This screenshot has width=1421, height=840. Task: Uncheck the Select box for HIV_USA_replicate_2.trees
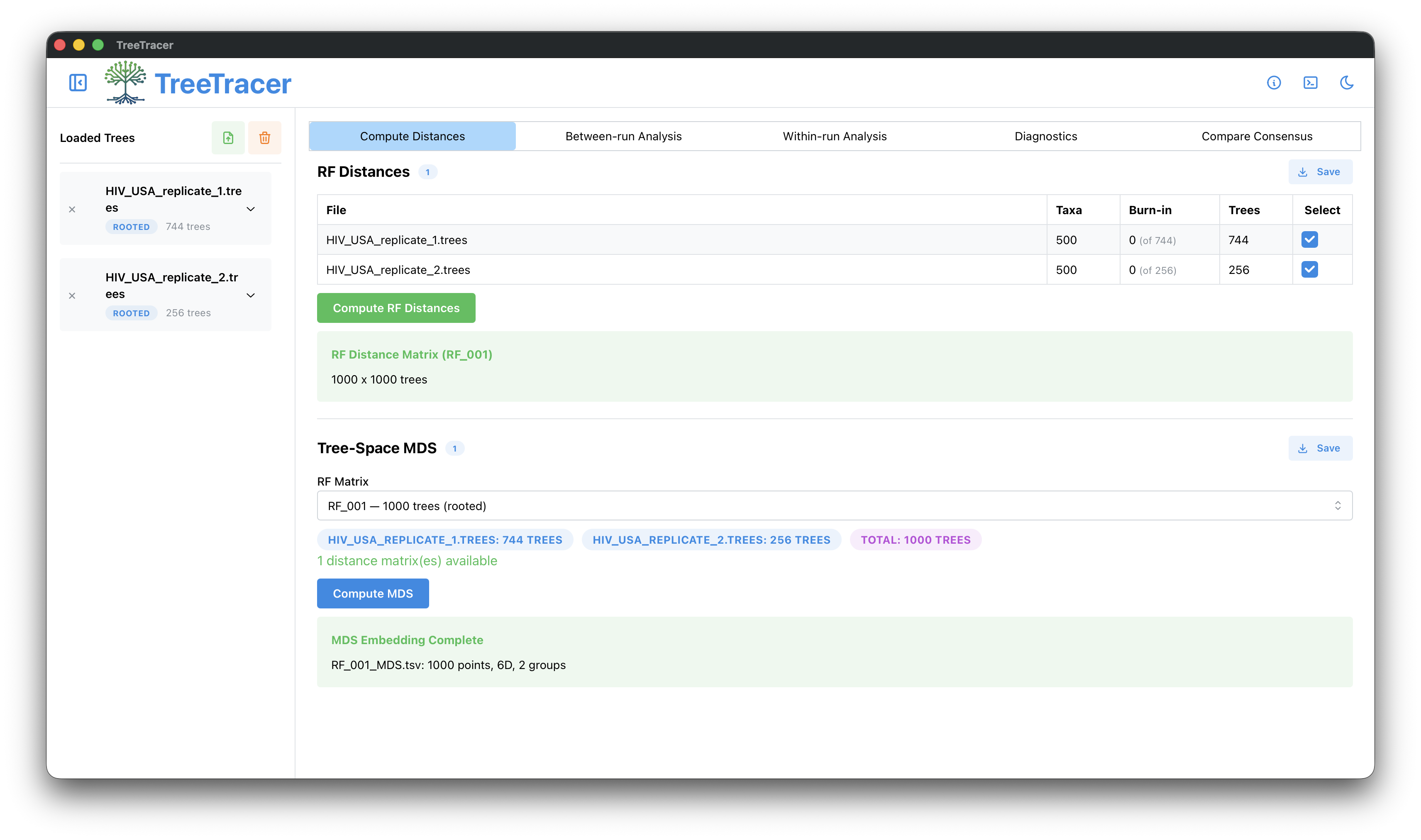(x=1309, y=269)
